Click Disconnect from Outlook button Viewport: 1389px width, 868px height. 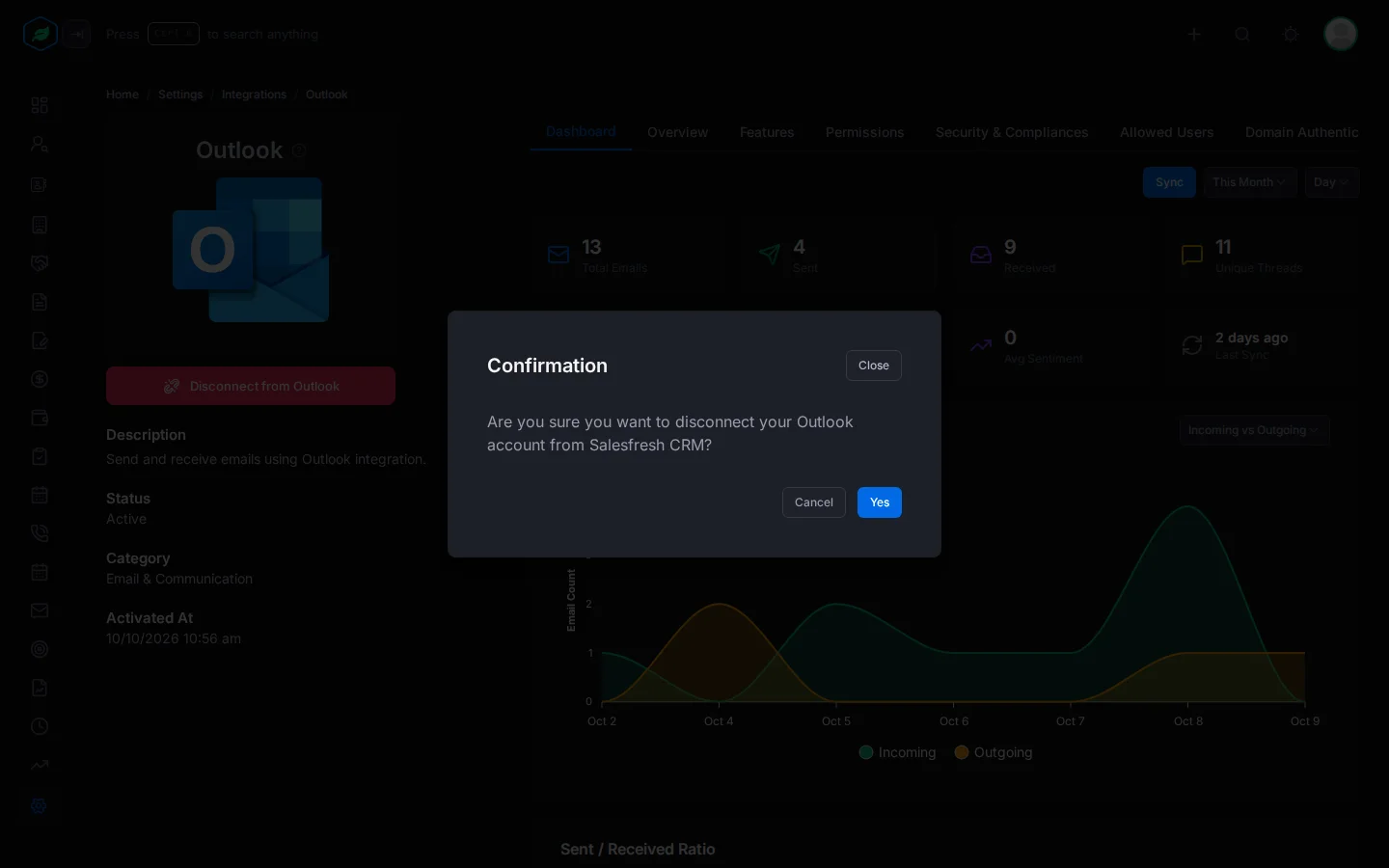click(251, 386)
